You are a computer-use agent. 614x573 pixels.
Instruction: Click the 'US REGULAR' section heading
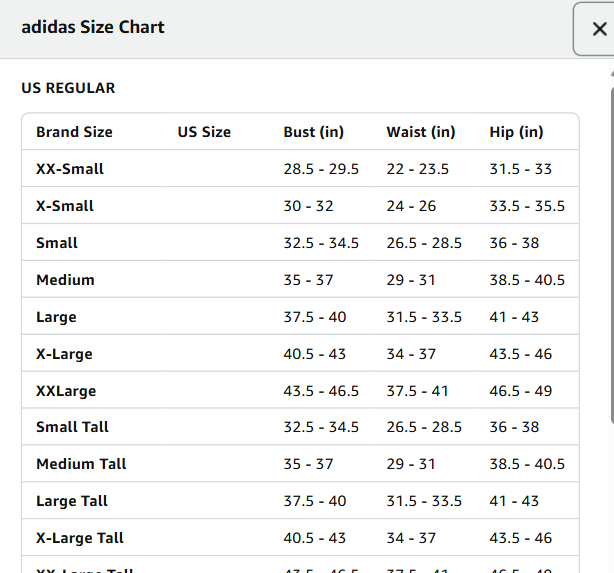[x=68, y=88]
